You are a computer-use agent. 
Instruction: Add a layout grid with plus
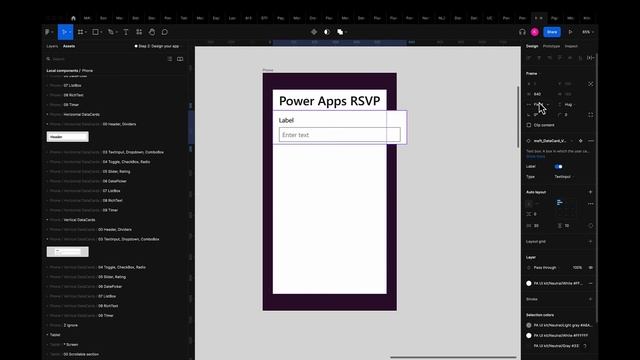pyautogui.click(x=590, y=242)
